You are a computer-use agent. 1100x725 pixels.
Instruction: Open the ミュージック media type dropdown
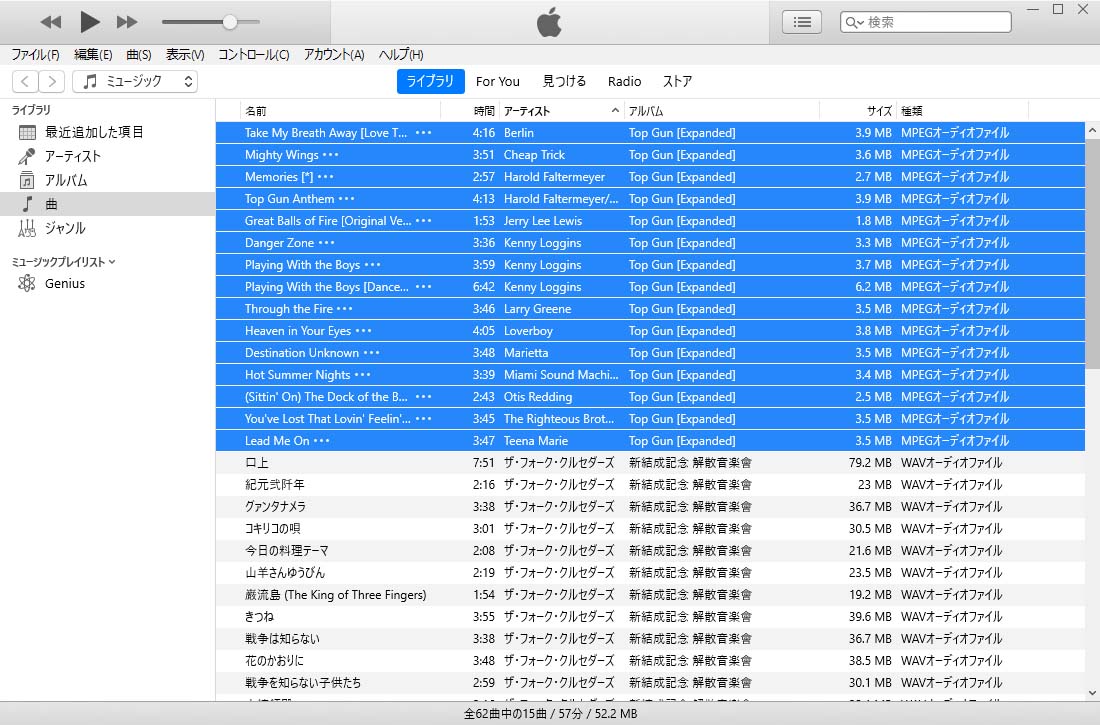tap(135, 82)
